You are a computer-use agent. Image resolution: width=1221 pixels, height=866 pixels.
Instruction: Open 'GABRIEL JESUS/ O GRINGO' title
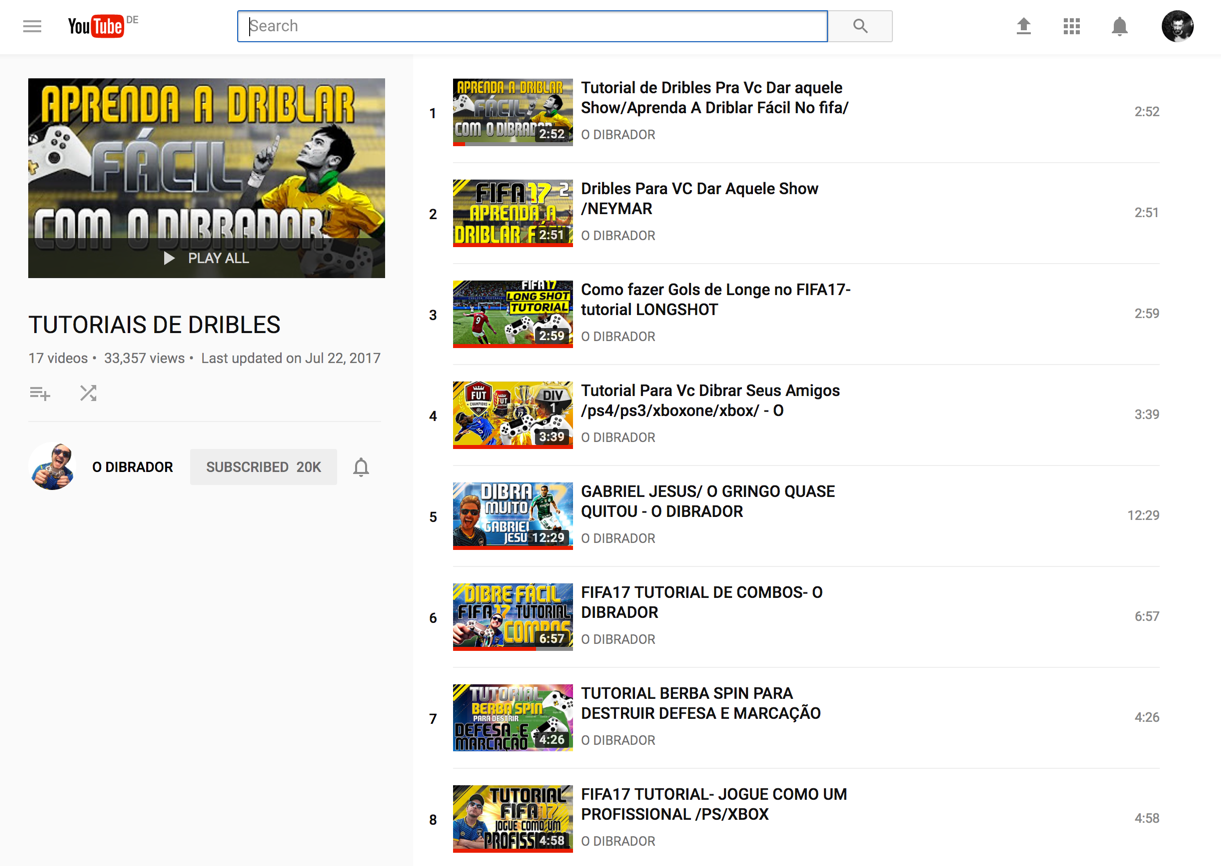tap(708, 502)
